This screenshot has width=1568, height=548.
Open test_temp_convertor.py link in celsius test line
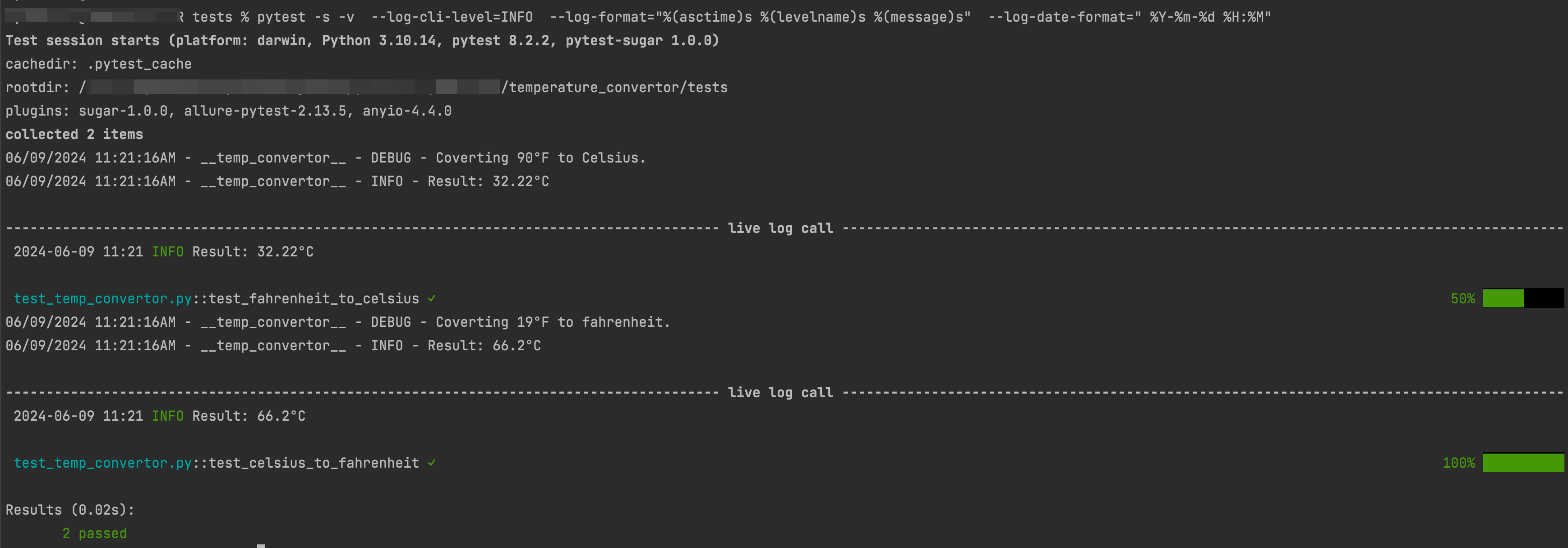[x=103, y=464]
